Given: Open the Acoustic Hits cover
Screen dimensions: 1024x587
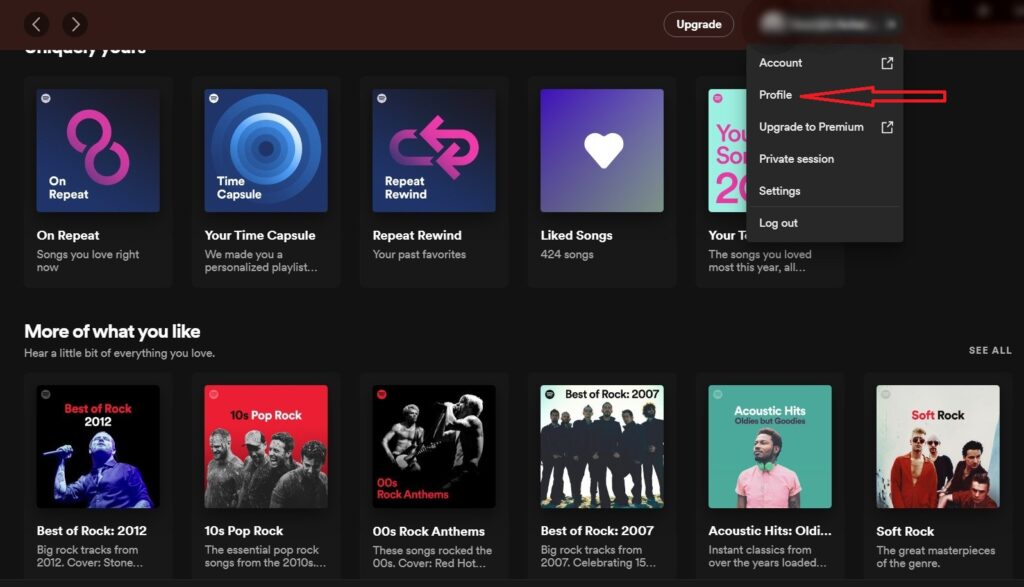Looking at the screenshot, I should 770,447.
